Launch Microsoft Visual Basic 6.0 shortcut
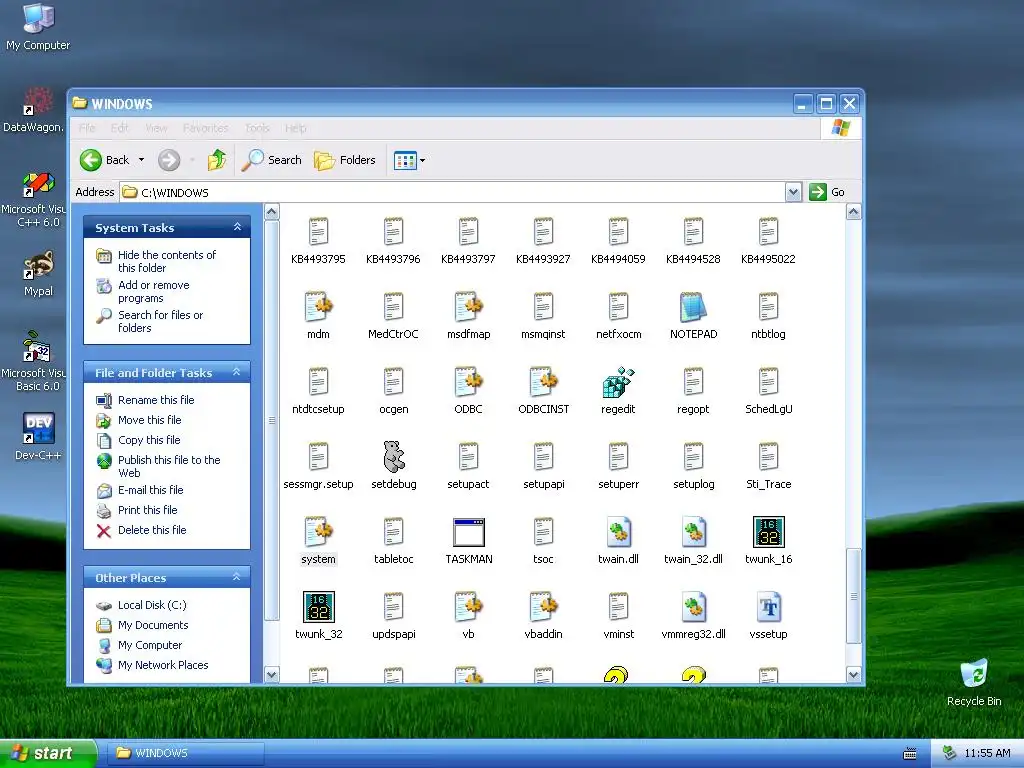 (x=38, y=361)
